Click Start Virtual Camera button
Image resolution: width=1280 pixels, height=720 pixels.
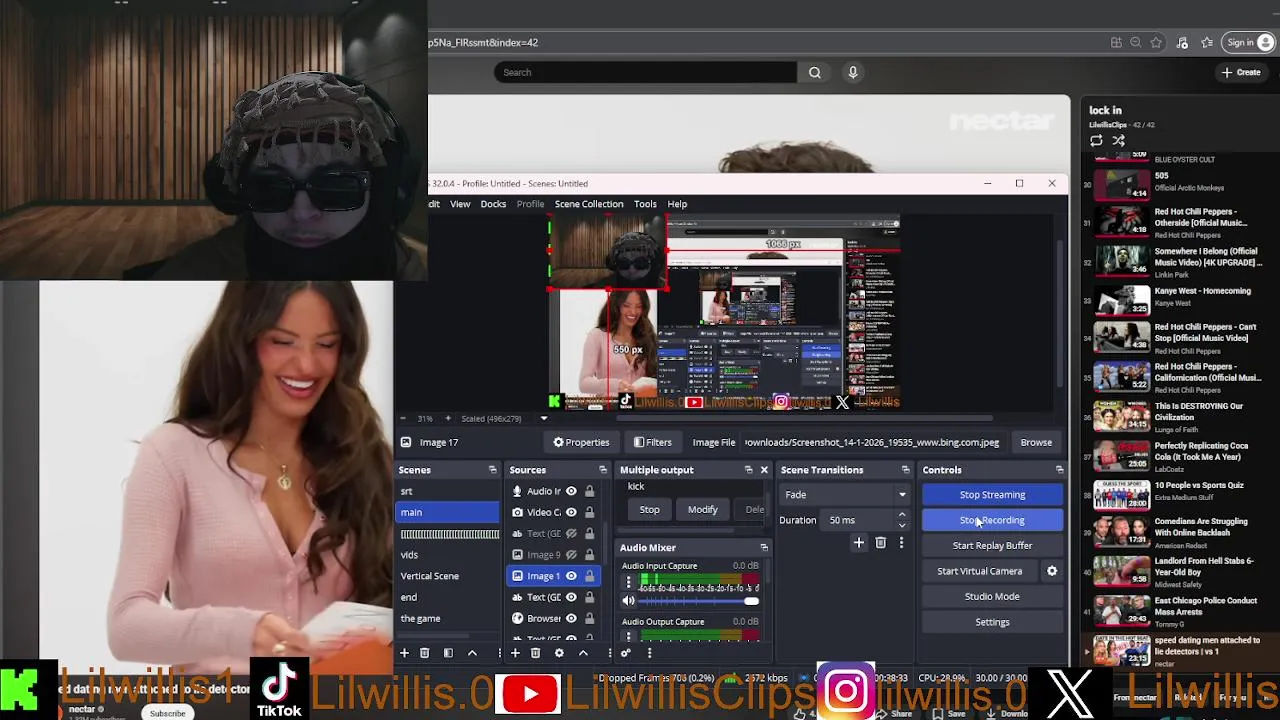point(980,571)
